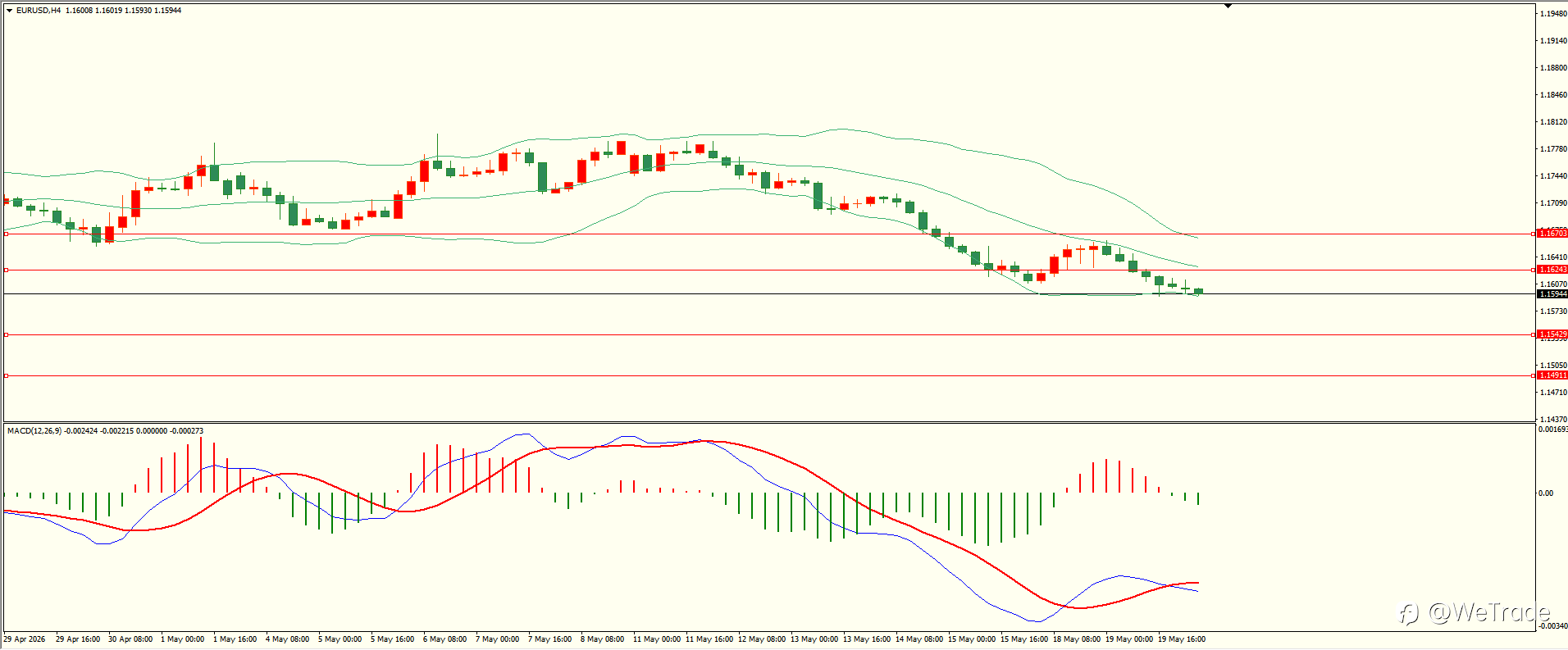The height and width of the screenshot is (650, 1568).
Task: Select the chart shift triangle marker
Action: pyautogui.click(x=1228, y=6)
